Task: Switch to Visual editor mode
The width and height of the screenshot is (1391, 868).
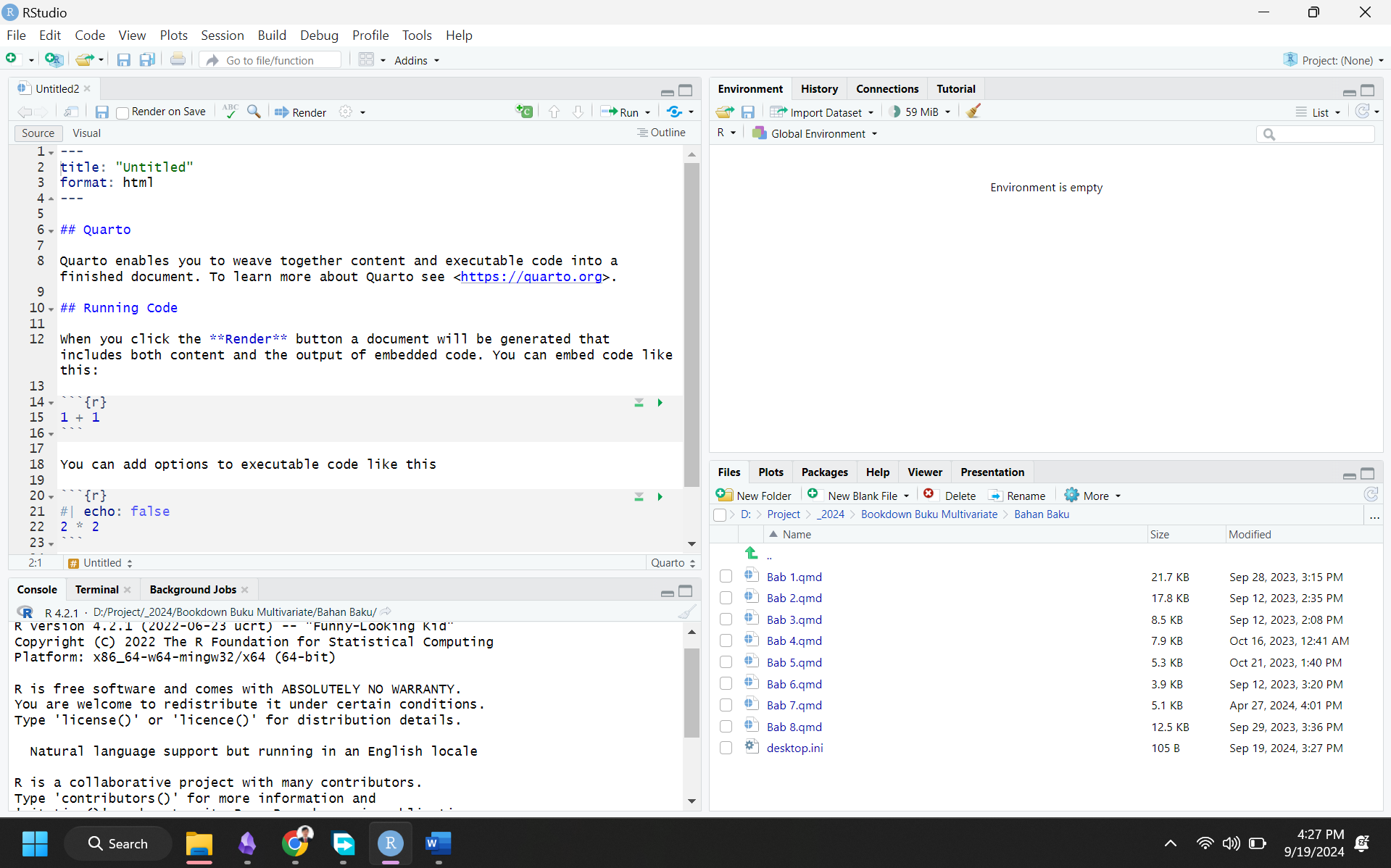Action: (x=86, y=133)
